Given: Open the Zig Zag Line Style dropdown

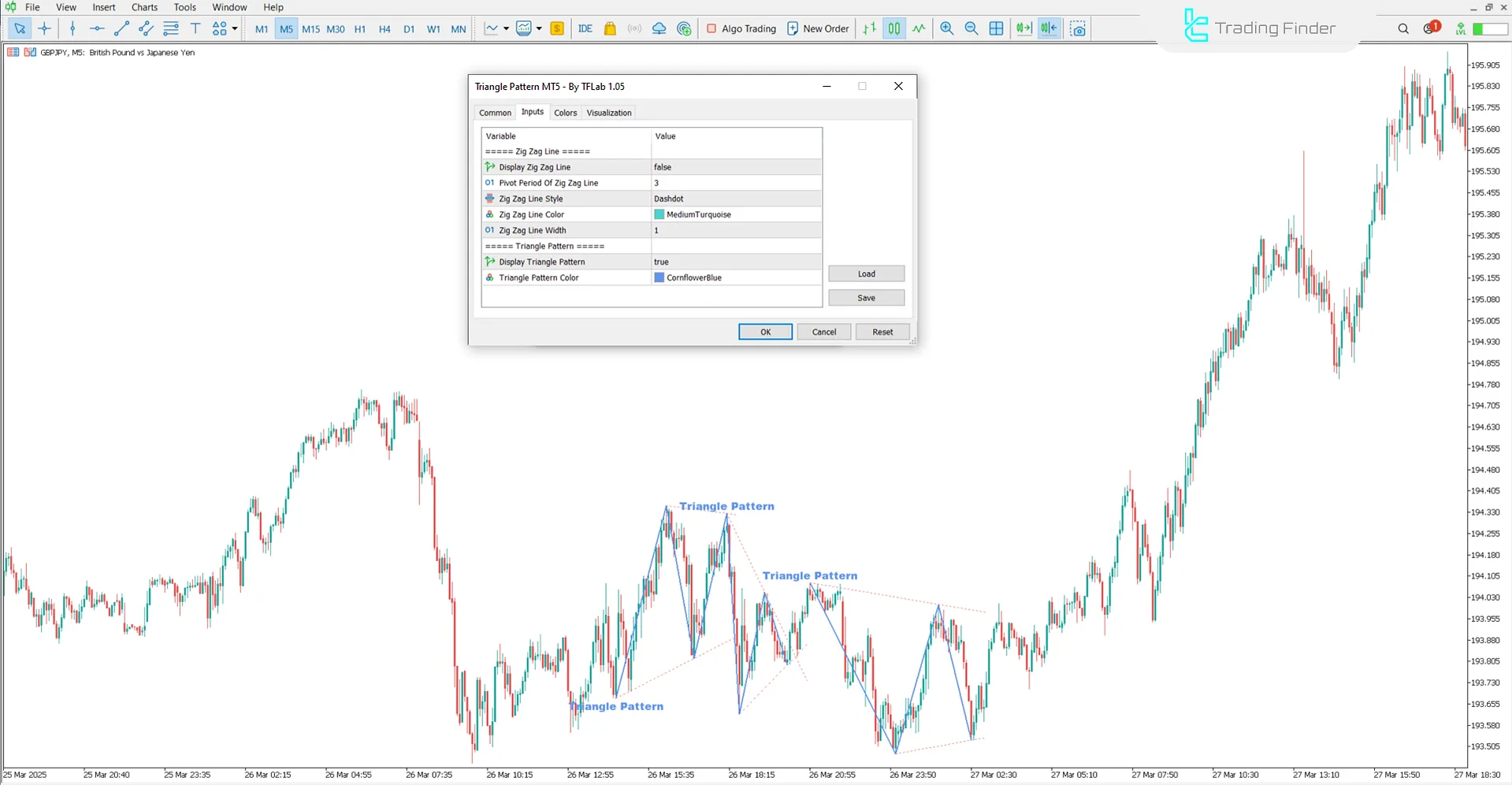Looking at the screenshot, I should [x=735, y=199].
